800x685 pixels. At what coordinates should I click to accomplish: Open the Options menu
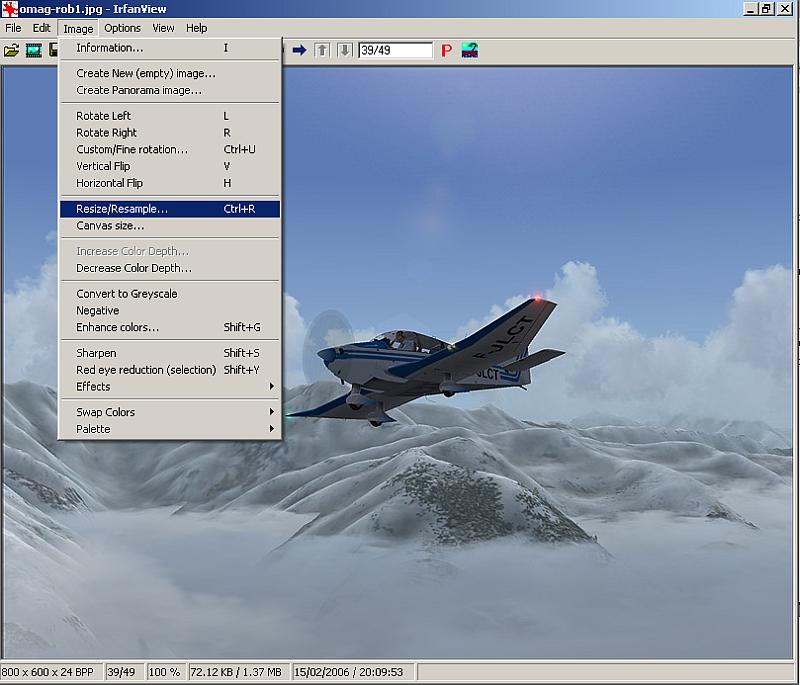122,28
